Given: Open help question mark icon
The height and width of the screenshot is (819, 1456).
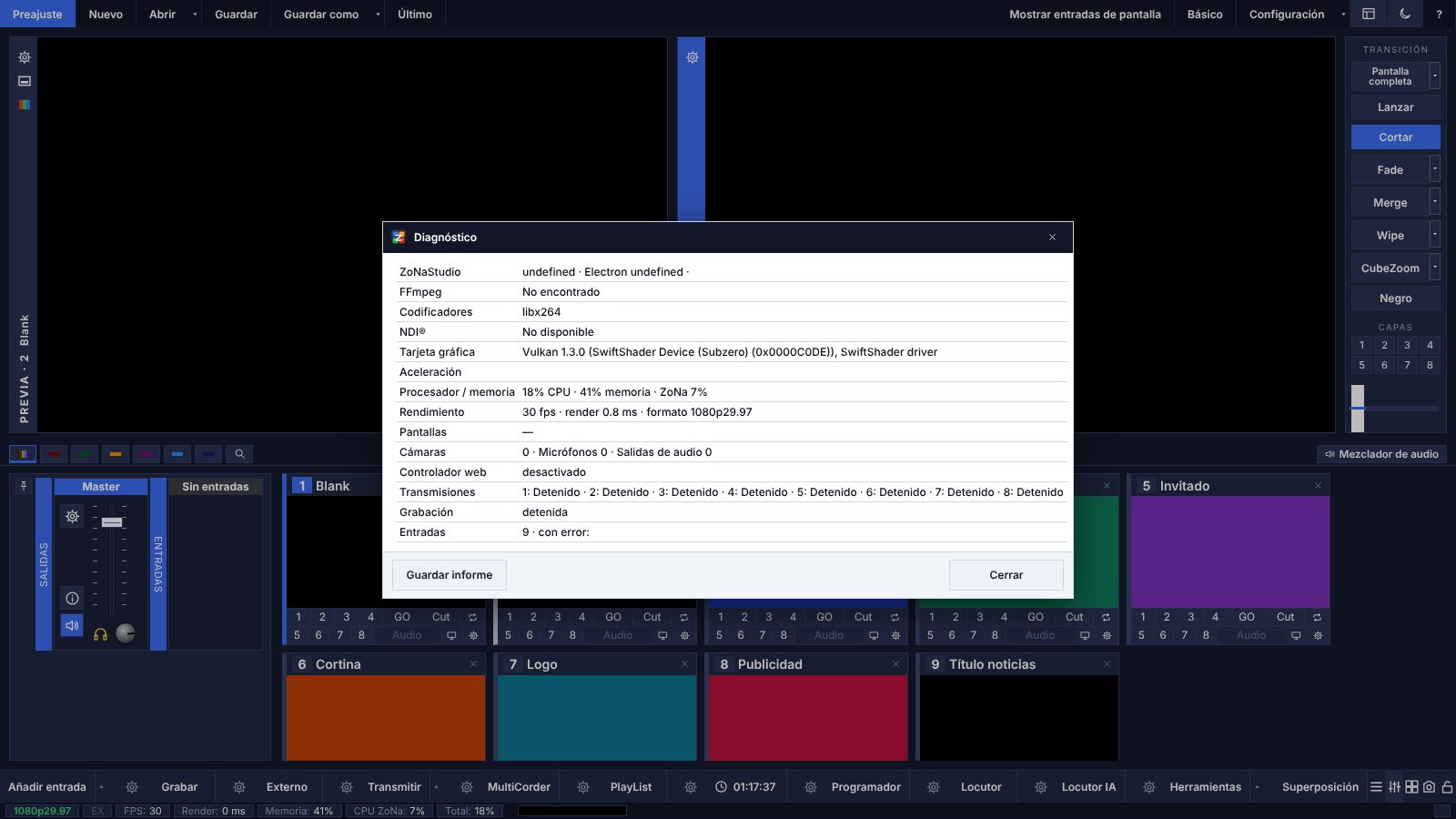Looking at the screenshot, I should (1439, 14).
